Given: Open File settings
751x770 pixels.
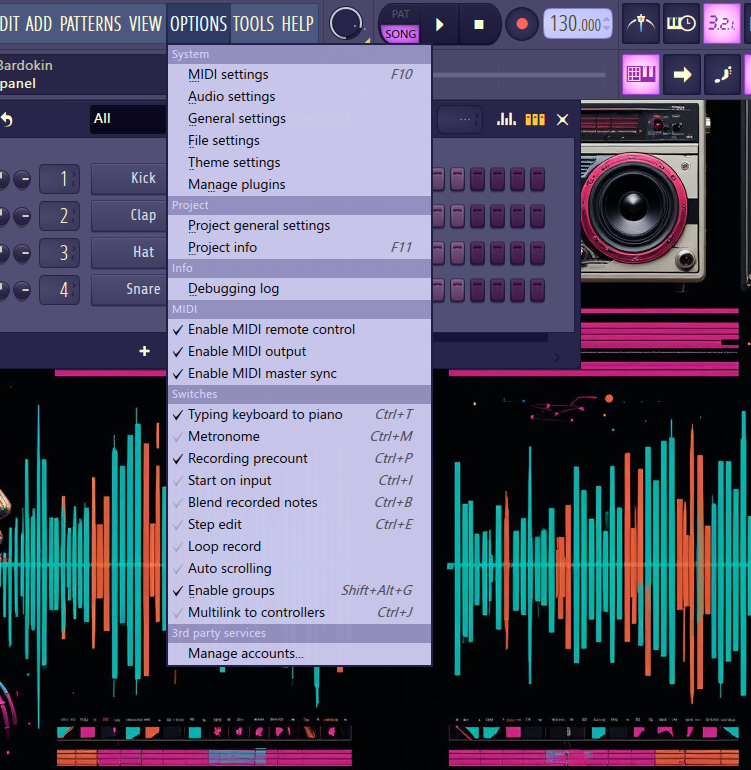Looking at the screenshot, I should point(300,141).
